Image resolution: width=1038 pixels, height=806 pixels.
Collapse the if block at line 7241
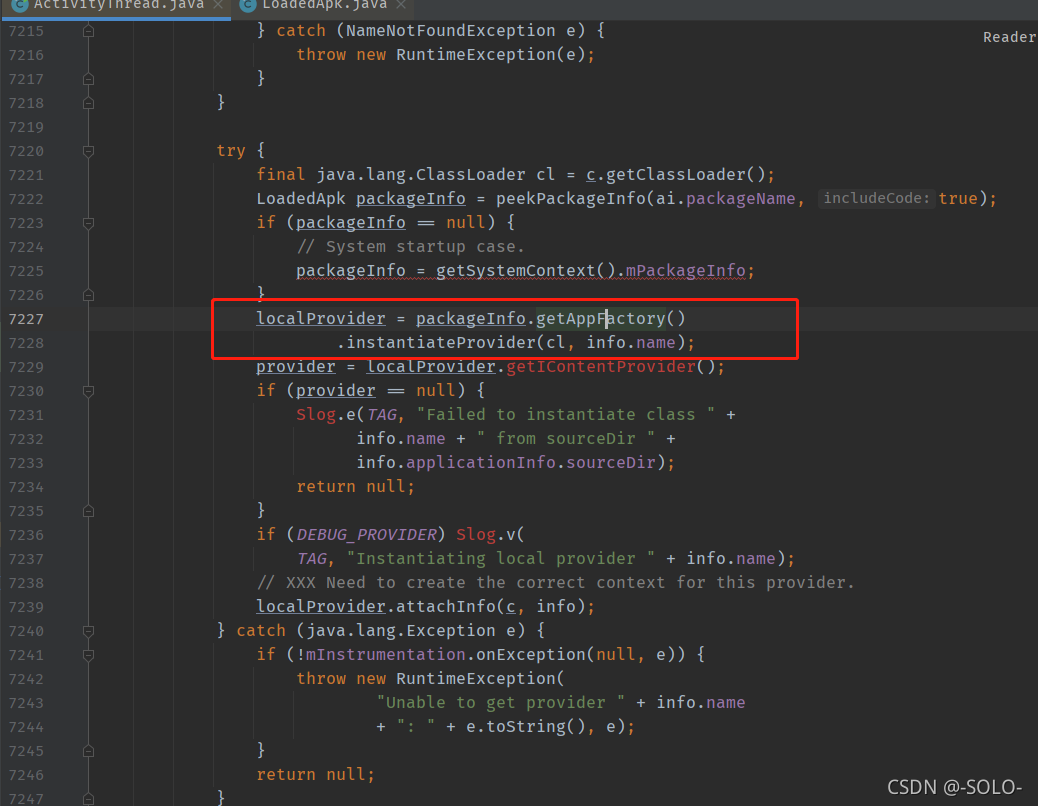88,655
